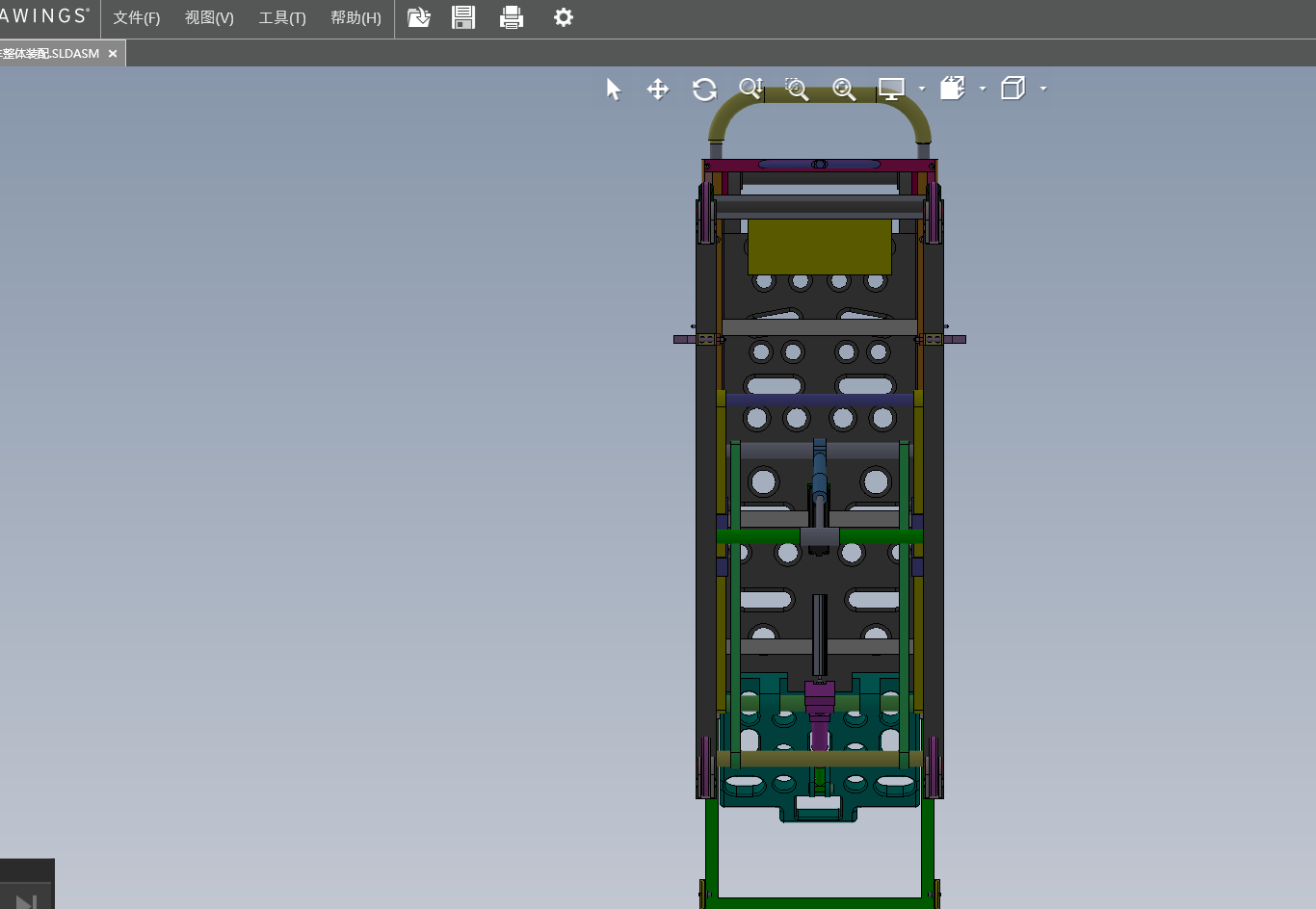Viewport: 1316px width, 909px height.
Task: Close the 整体装配.SLDASM tab
Action: coord(113,54)
